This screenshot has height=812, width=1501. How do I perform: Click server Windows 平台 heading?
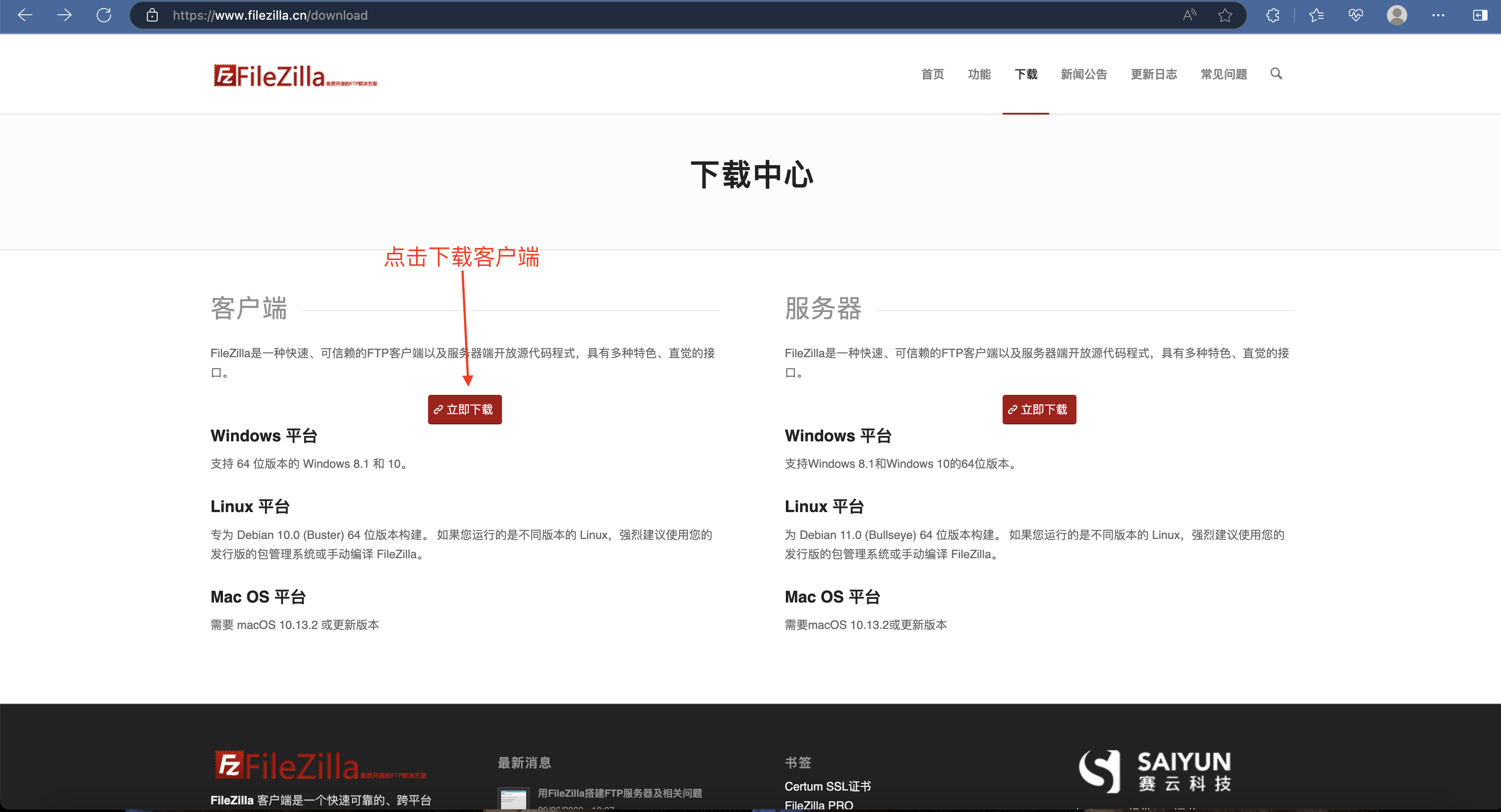click(x=838, y=436)
